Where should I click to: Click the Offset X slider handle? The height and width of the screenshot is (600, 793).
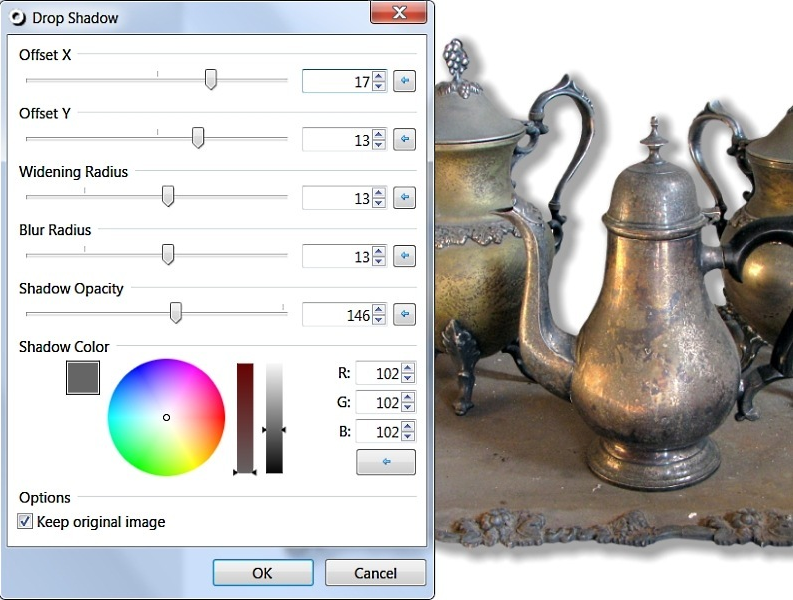pos(211,79)
